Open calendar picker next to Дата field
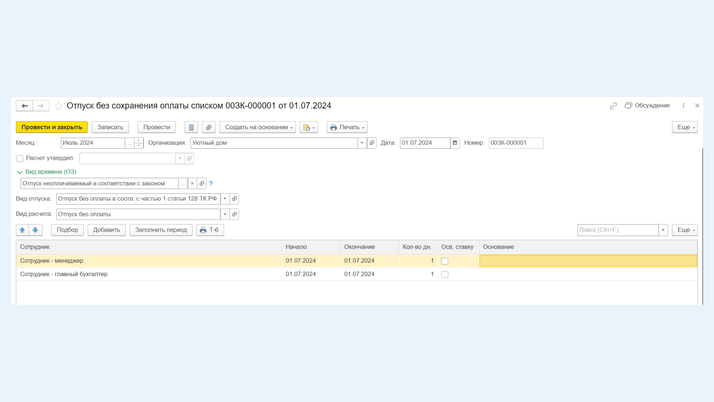714x402 pixels. [455, 143]
